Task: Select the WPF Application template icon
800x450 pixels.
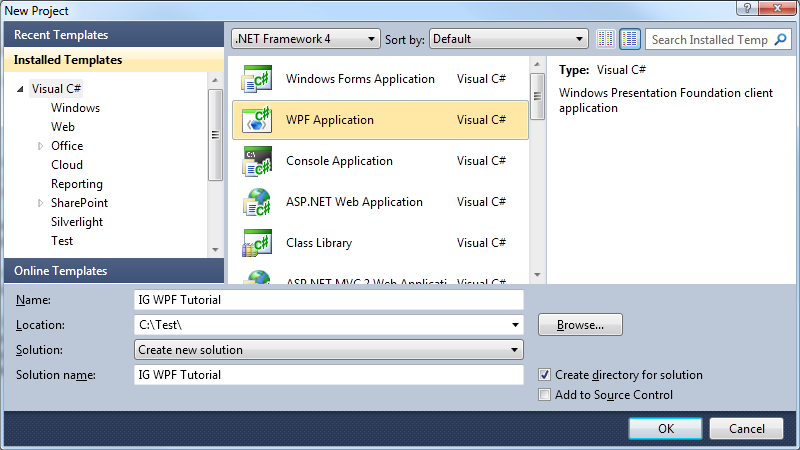Action: click(x=257, y=120)
